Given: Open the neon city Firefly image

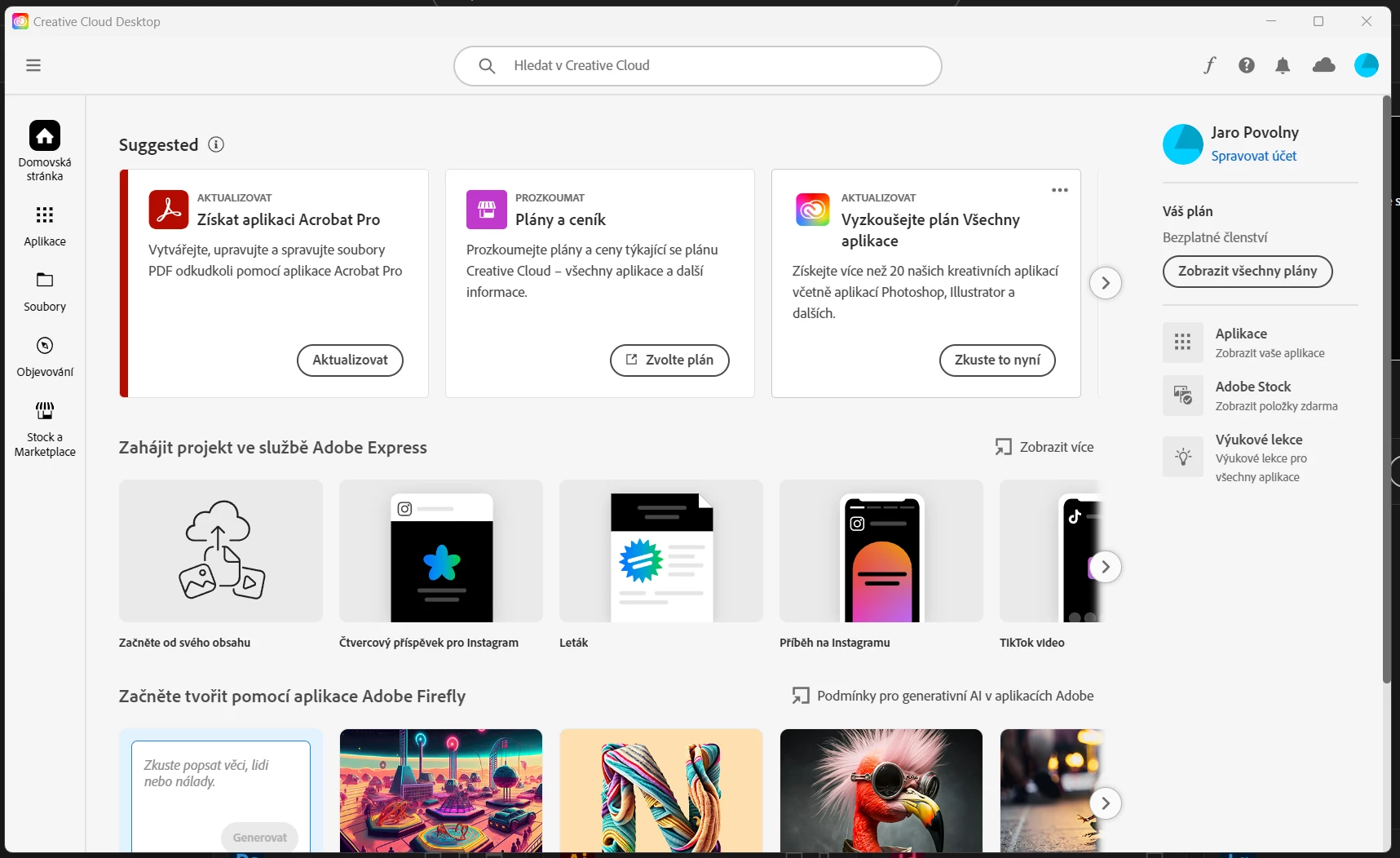Looking at the screenshot, I should point(441,790).
